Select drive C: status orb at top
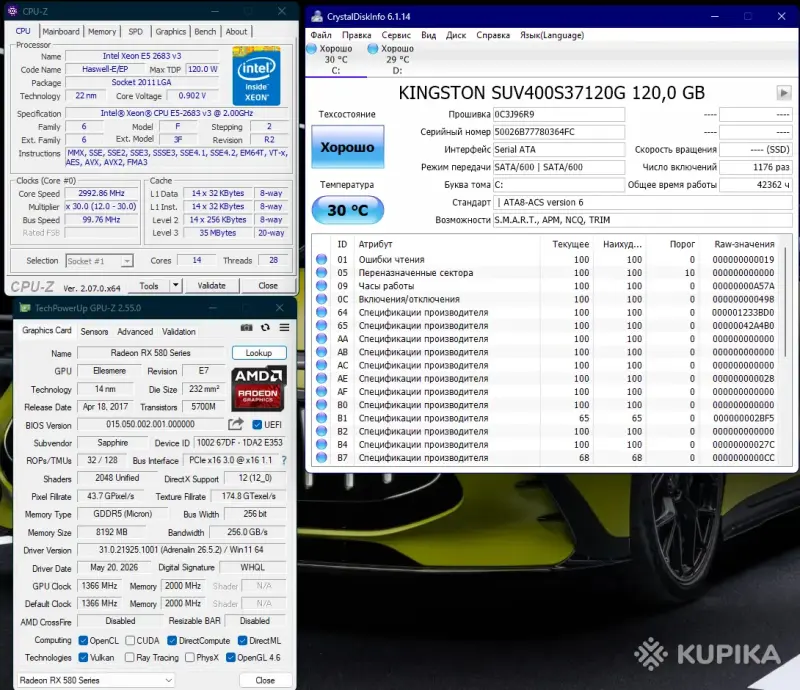 pos(311,48)
